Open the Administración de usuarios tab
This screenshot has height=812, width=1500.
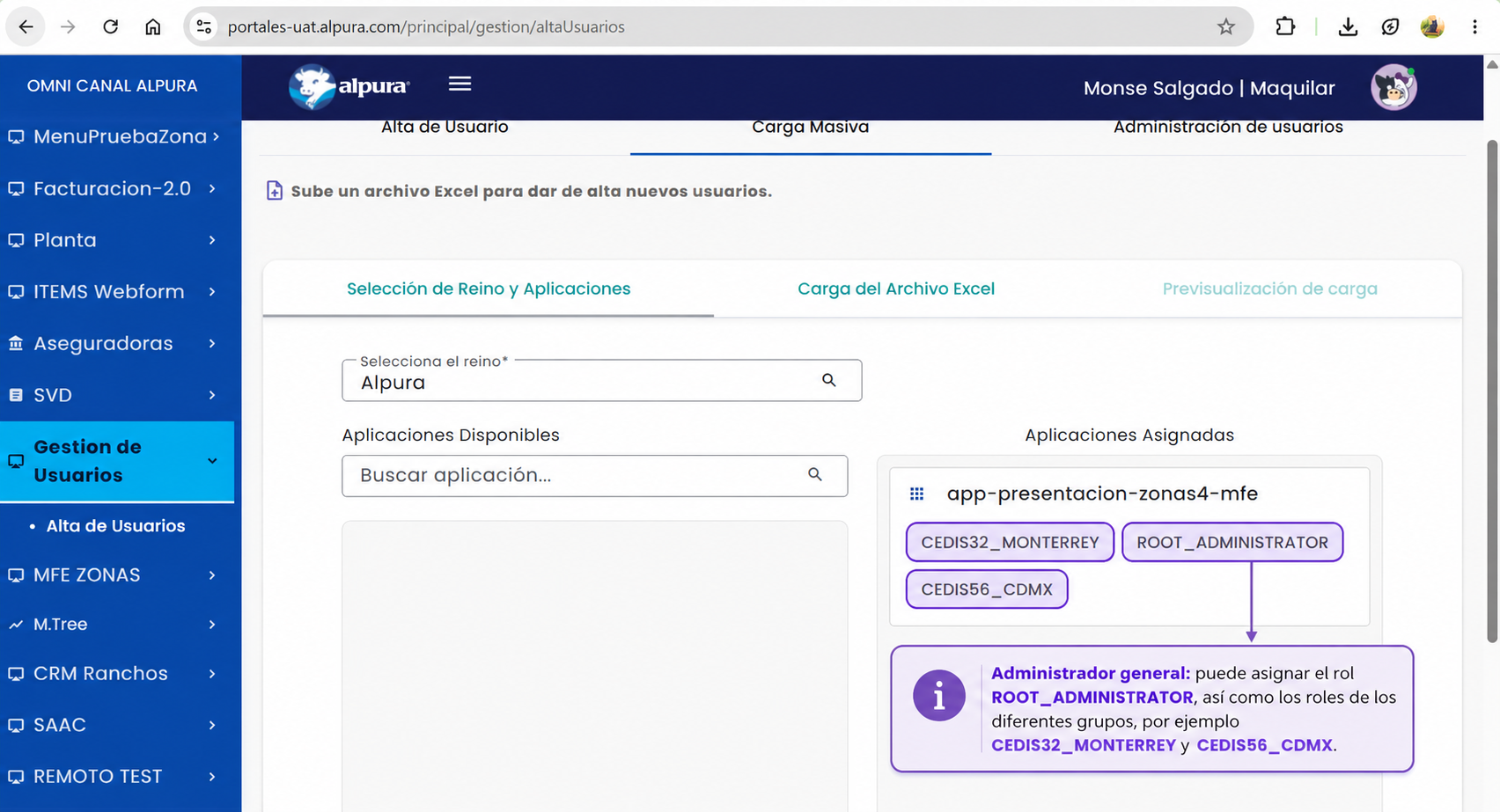(x=1228, y=128)
